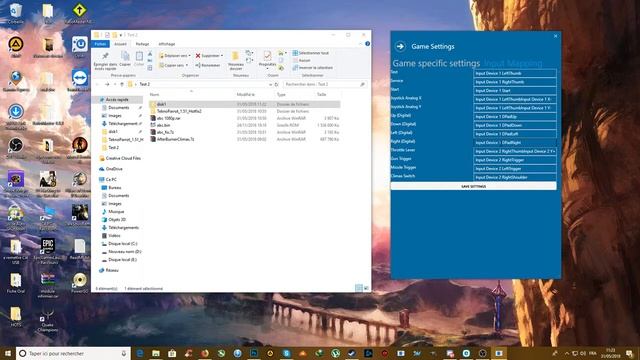Click the back arrow in Game Settings
The height and width of the screenshot is (360, 640).
click(x=400, y=47)
